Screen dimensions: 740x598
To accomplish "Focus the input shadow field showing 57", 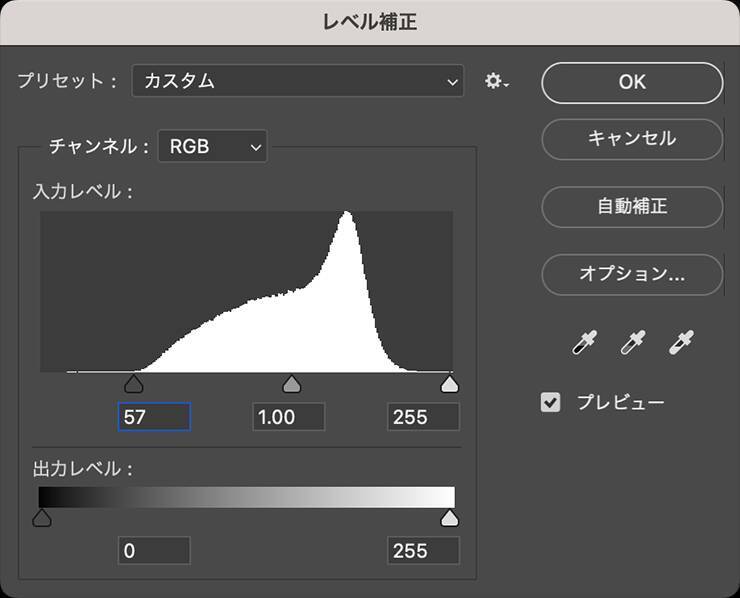I will (x=154, y=417).
